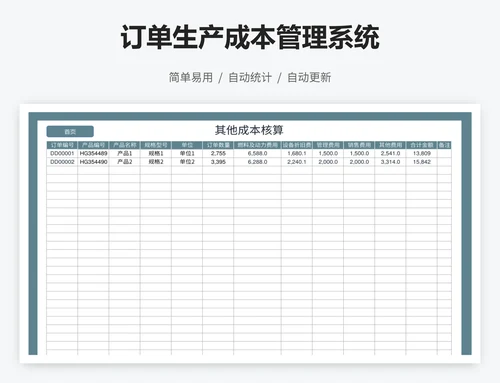Screen dimensions: 500x383
Task: Select the 订单数量 column header
Action: pos(218,145)
